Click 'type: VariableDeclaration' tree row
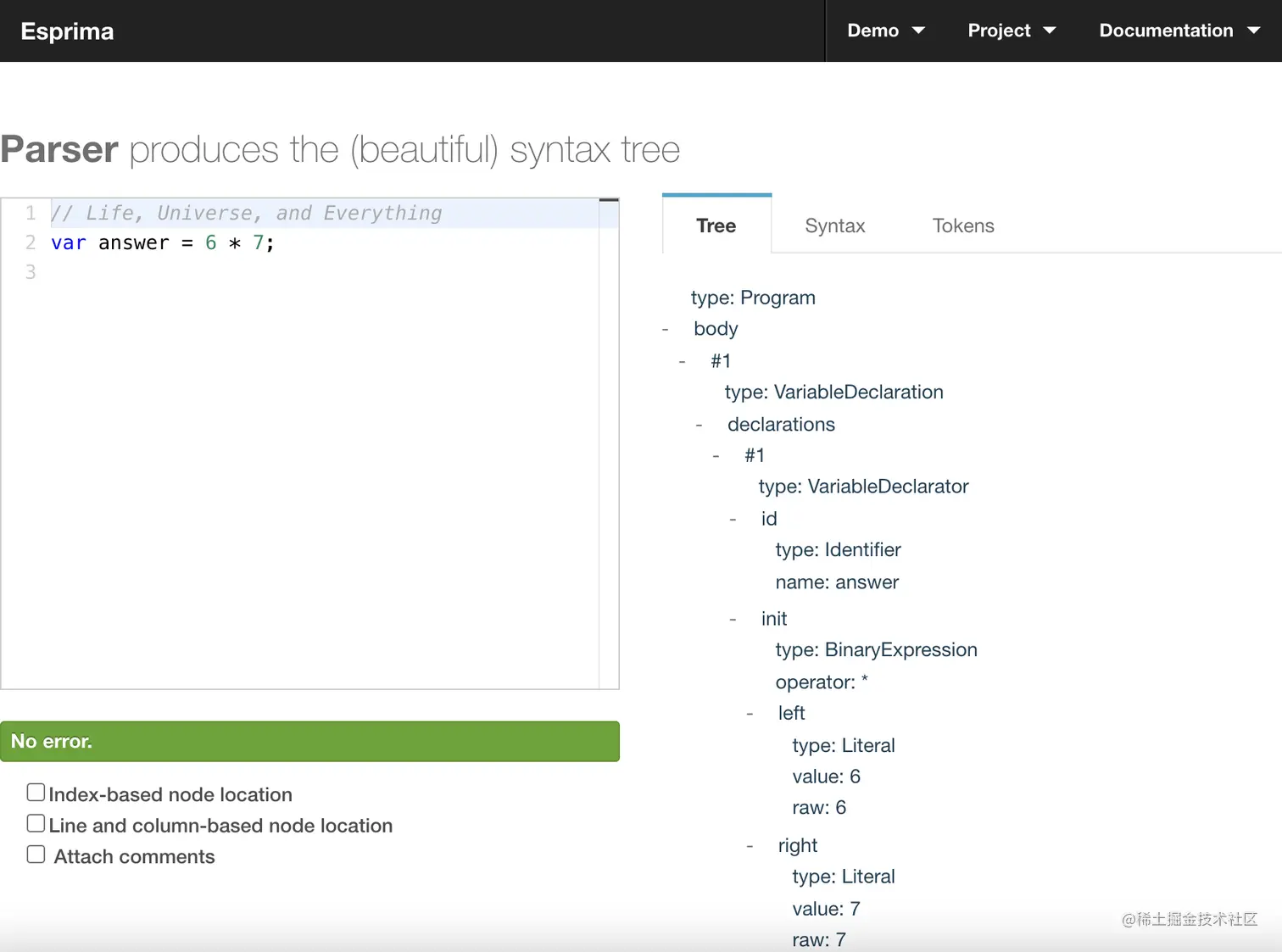The height and width of the screenshot is (952, 1282). tap(833, 392)
